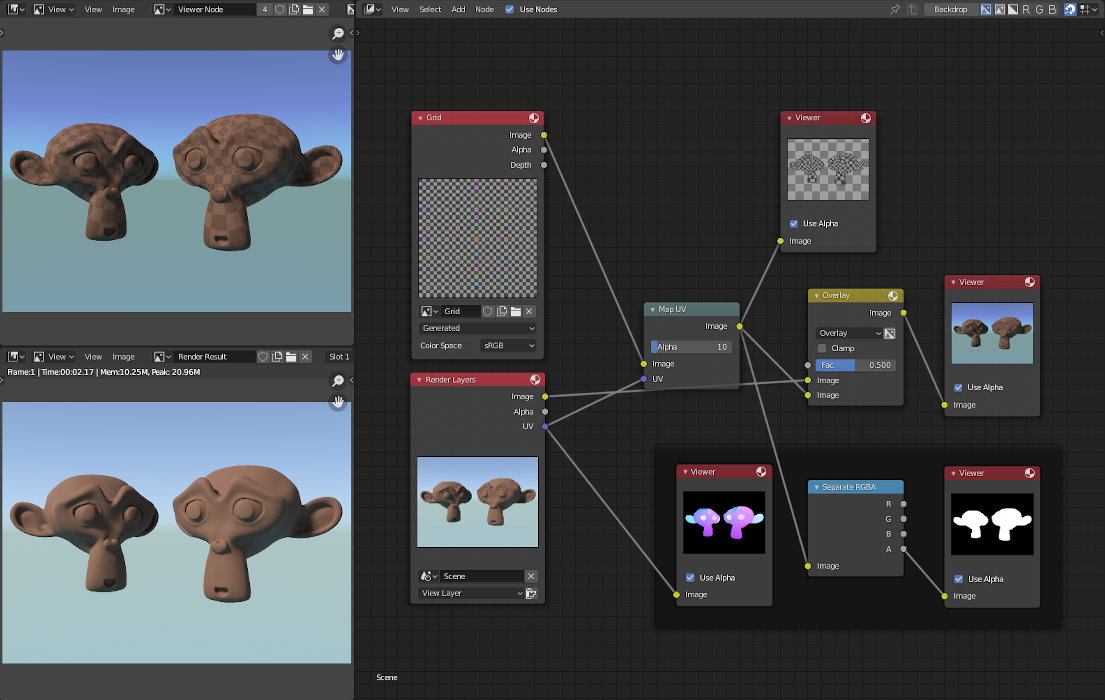Show only the red channel backdrop
The height and width of the screenshot is (700, 1105).
tap(1026, 9)
